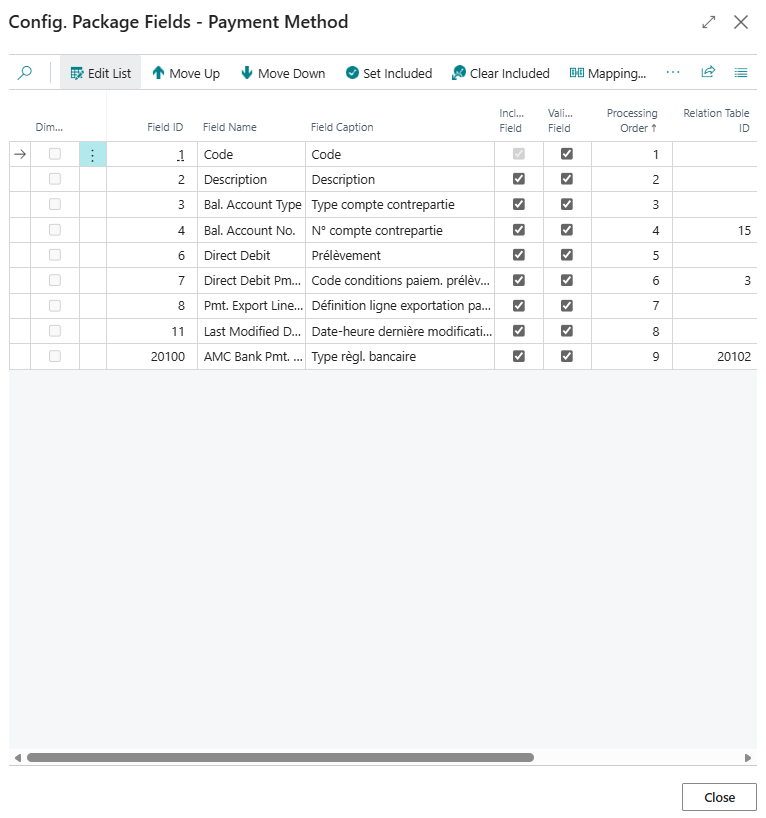Click Processing Order 5 cell

pos(631,255)
